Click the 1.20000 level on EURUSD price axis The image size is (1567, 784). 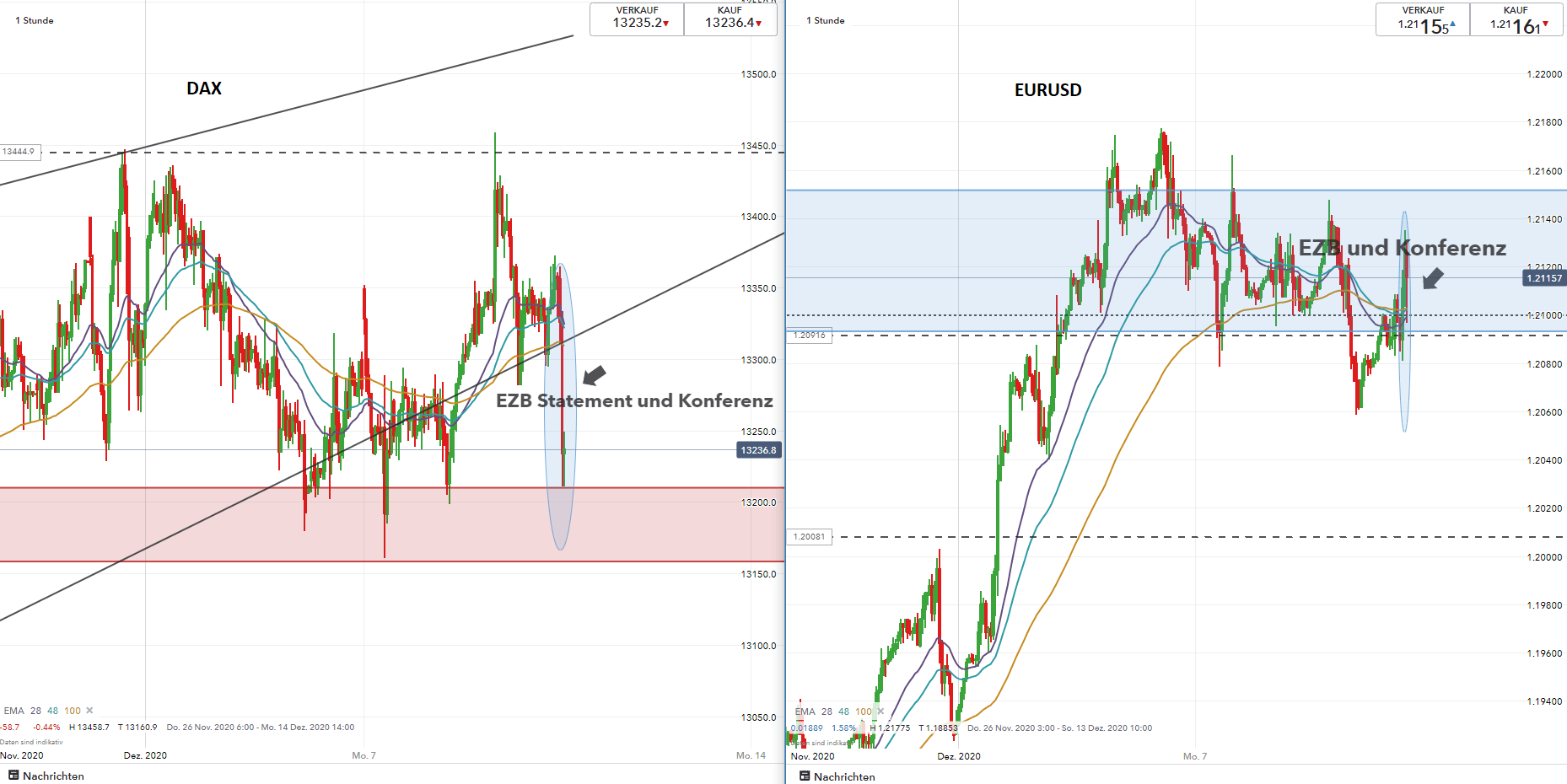(1544, 557)
